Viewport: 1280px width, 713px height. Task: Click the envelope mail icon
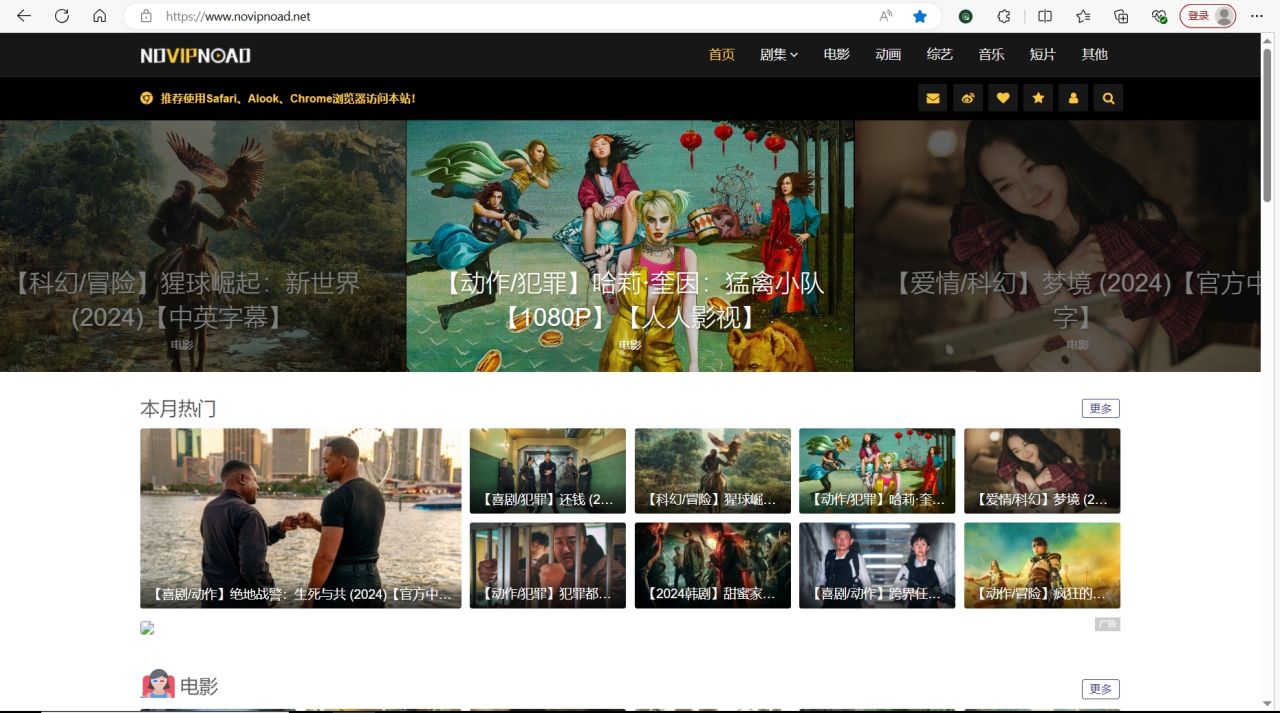pos(933,98)
